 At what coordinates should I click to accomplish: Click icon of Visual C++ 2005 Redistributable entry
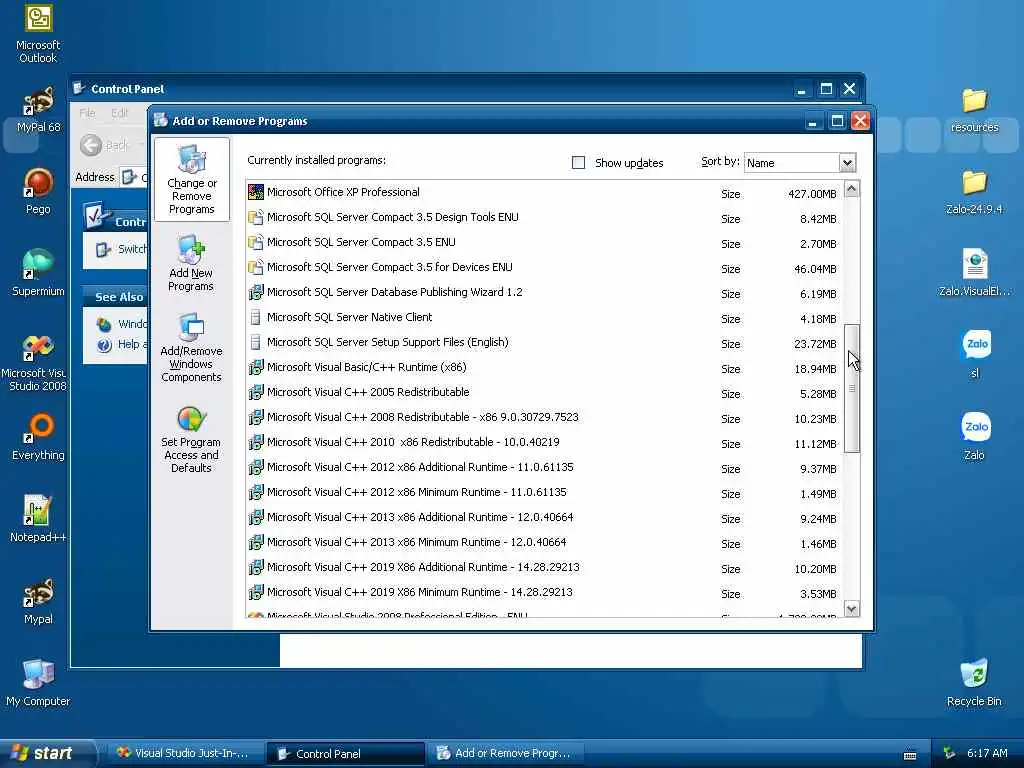pos(256,392)
